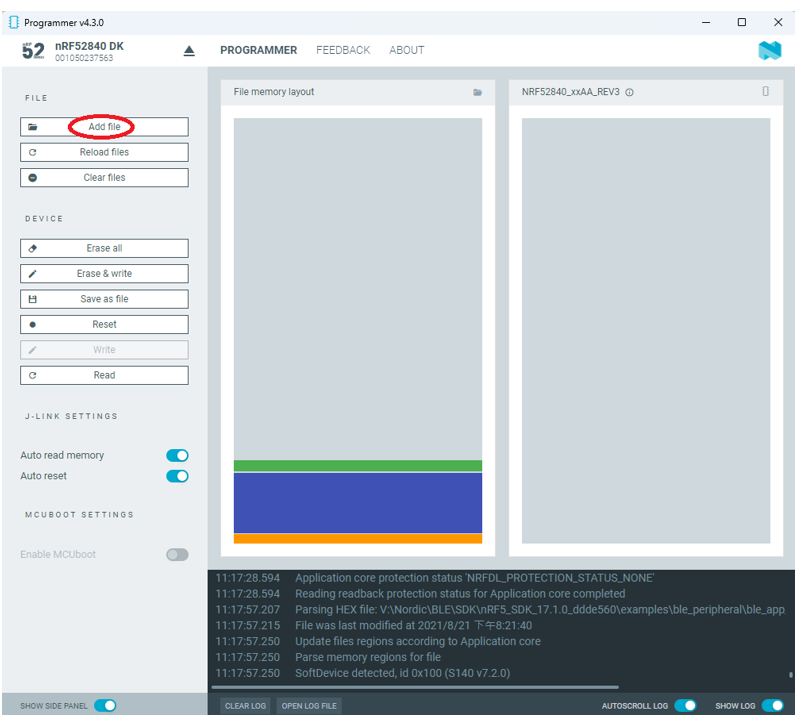Image resolution: width=808 pixels, height=717 pixels.
Task: Switch to the About tab
Action: (x=406, y=50)
